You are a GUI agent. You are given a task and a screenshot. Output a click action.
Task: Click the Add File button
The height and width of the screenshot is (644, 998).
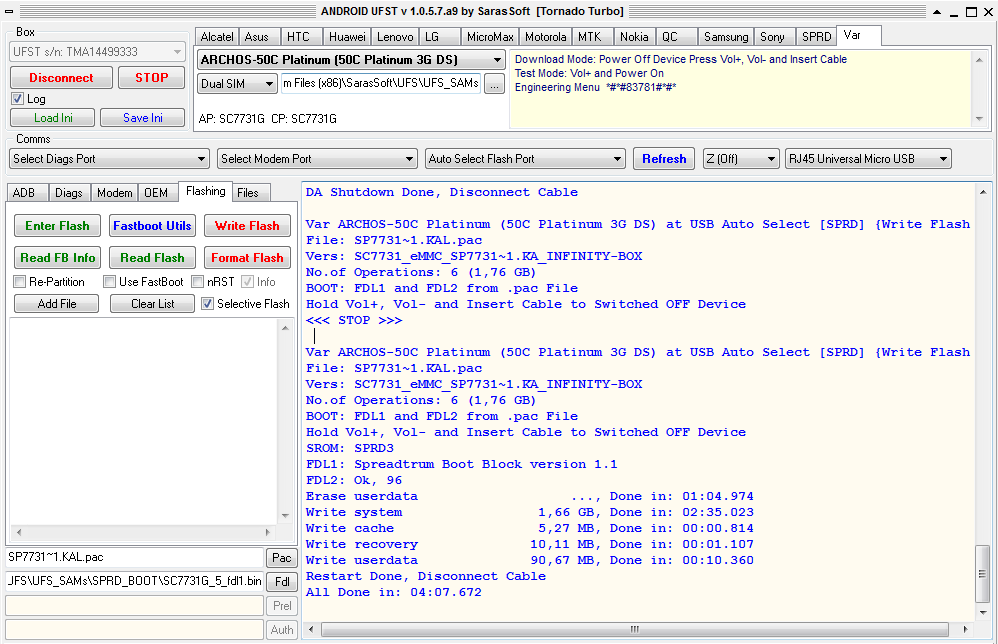click(57, 304)
